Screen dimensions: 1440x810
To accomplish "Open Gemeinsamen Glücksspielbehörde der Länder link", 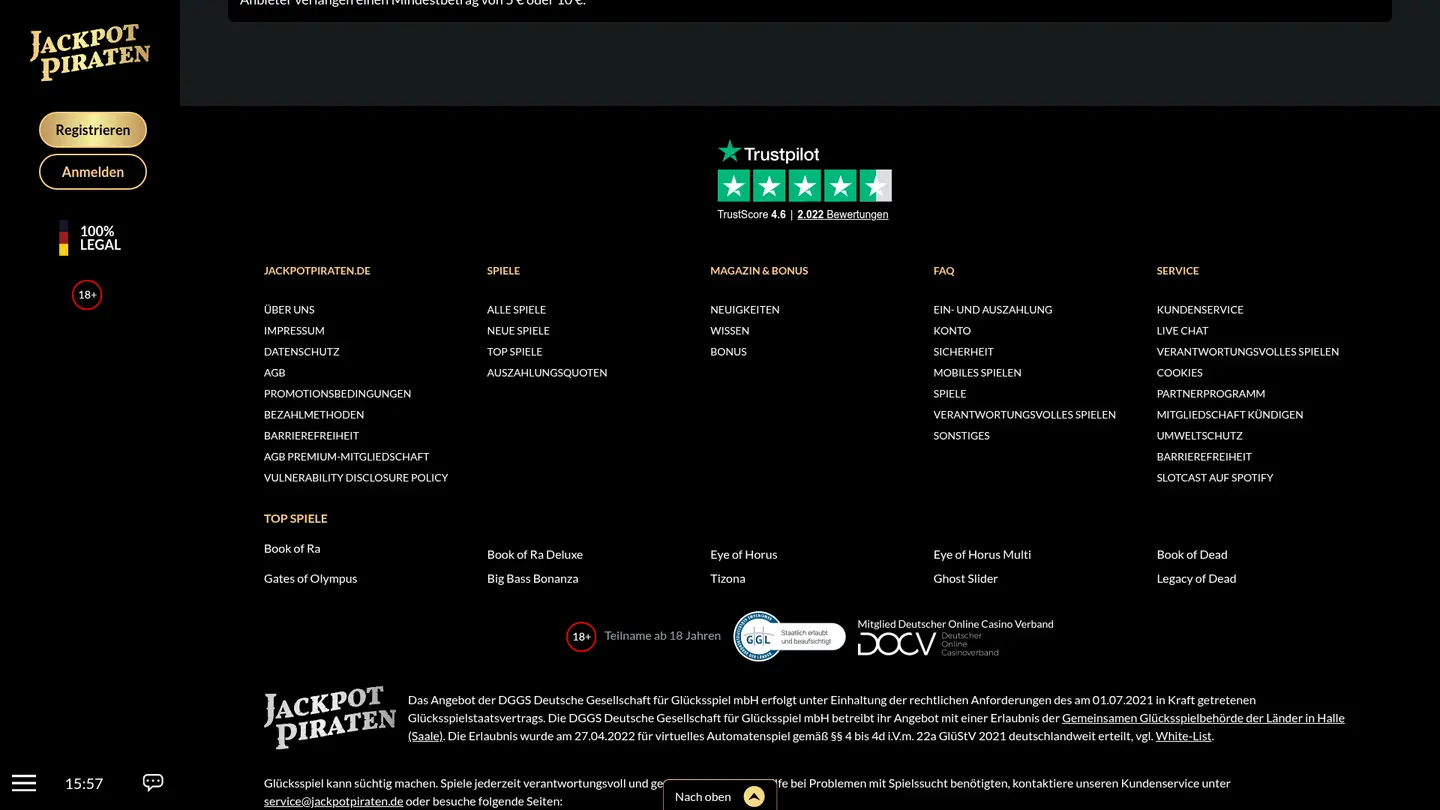I will pyautogui.click(x=1203, y=718).
